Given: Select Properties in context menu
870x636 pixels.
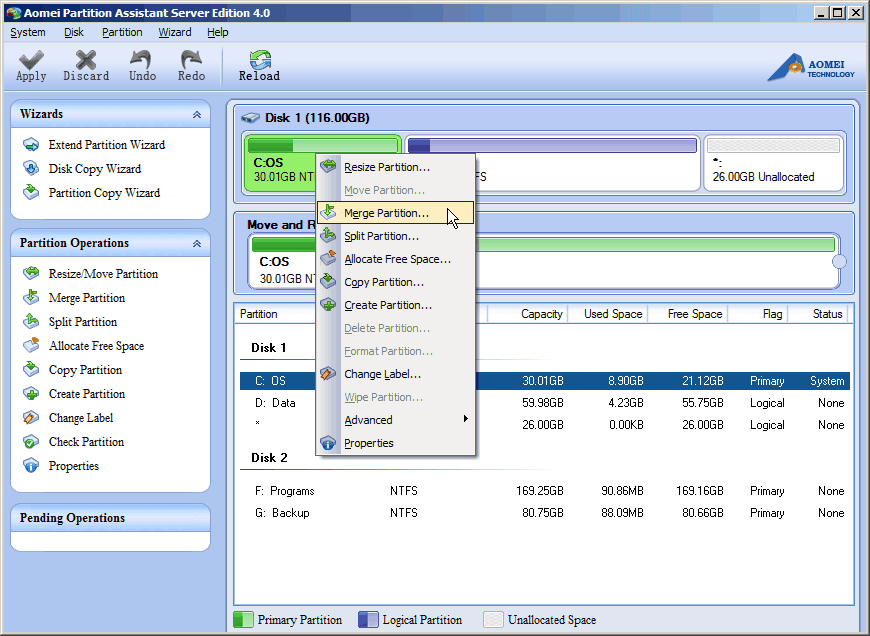Looking at the screenshot, I should (x=396, y=443).
